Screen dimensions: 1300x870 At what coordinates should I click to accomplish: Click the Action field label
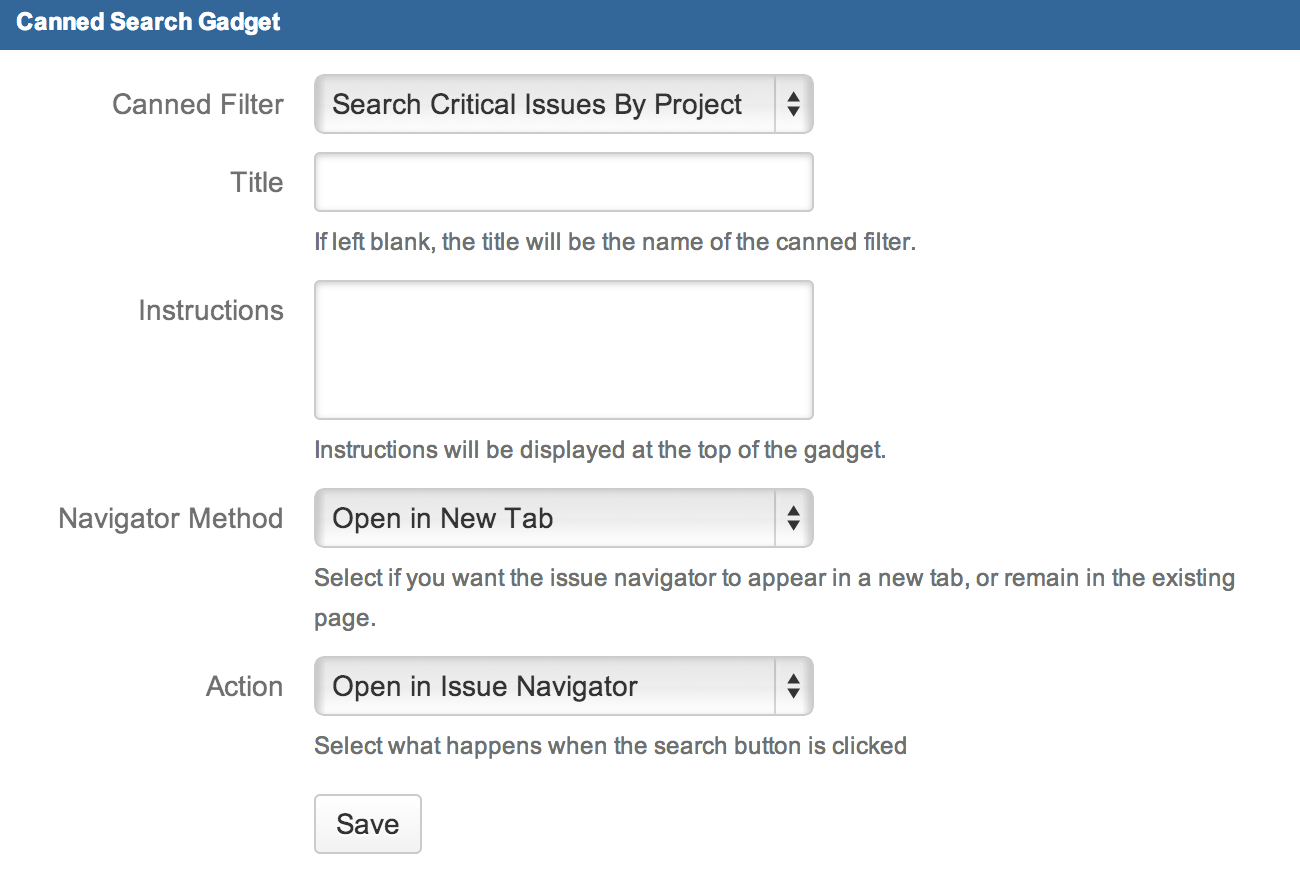click(245, 686)
